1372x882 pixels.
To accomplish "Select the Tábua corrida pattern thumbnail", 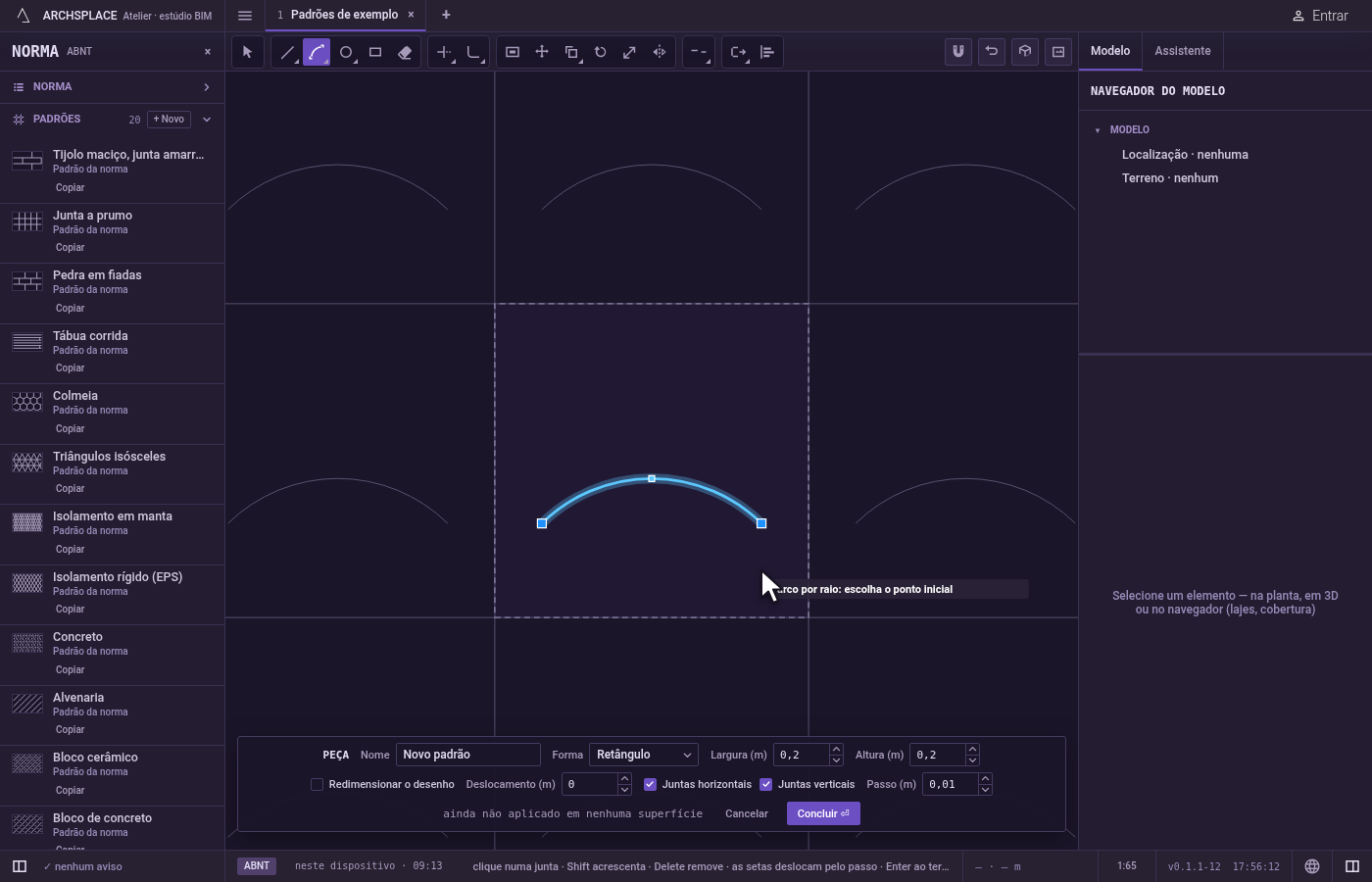I will tap(27, 342).
